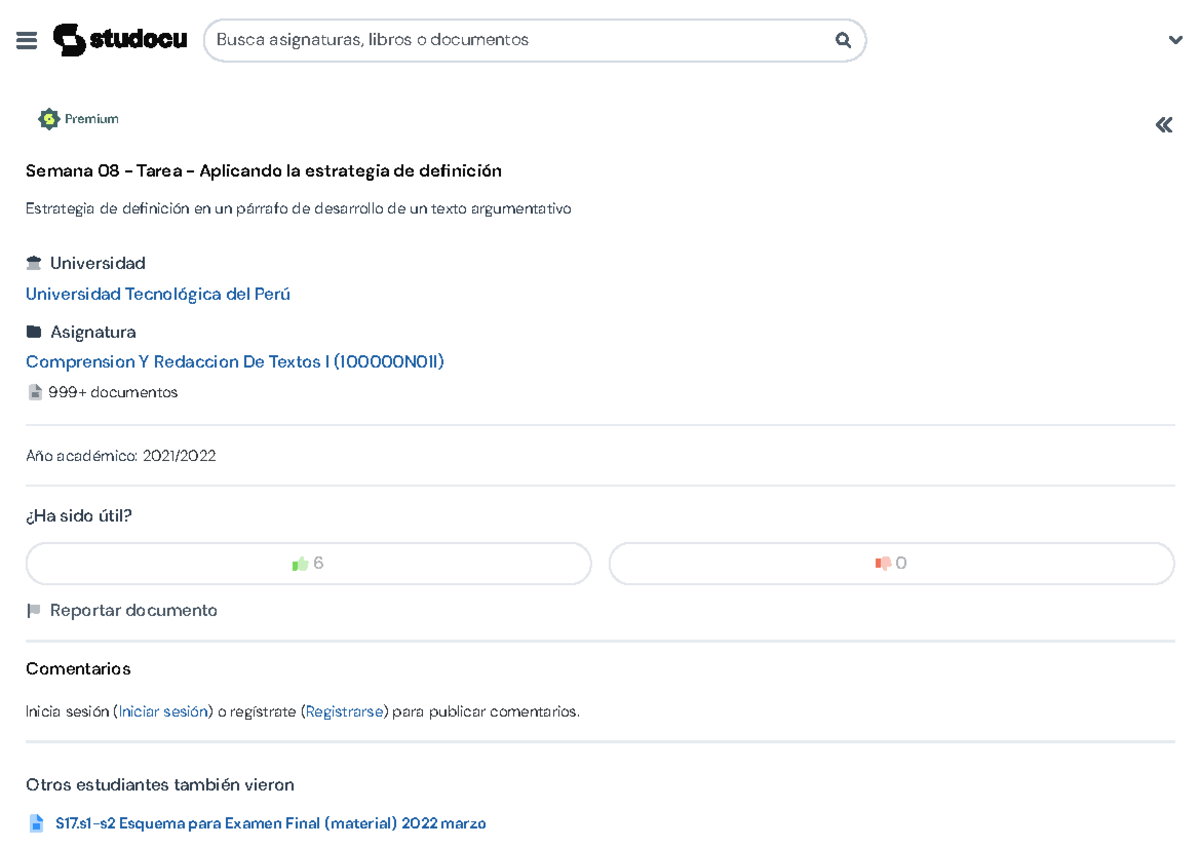The height and width of the screenshot is (848, 1200).
Task: Click the Premium badge icon
Action: tap(48, 119)
